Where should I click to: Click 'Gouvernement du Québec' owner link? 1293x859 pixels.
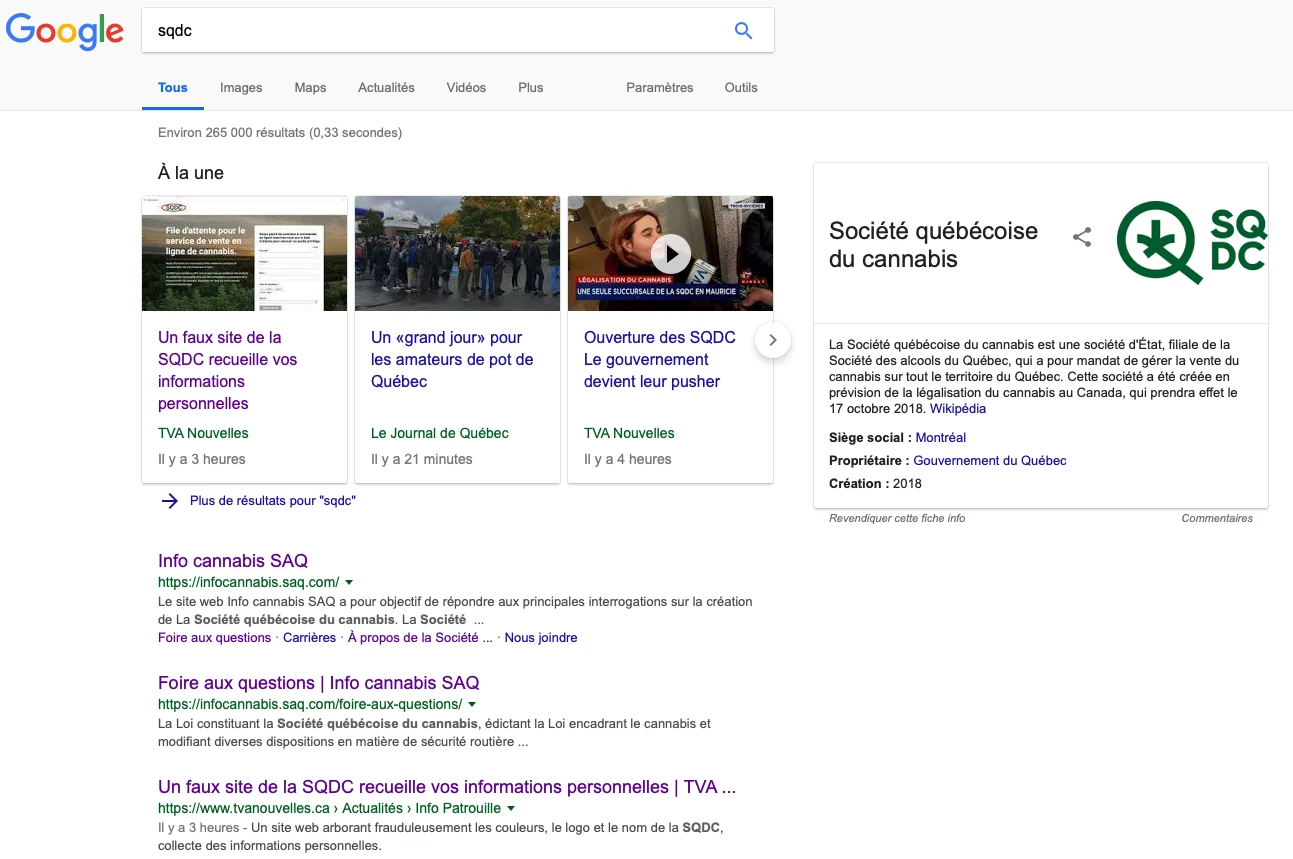point(990,461)
